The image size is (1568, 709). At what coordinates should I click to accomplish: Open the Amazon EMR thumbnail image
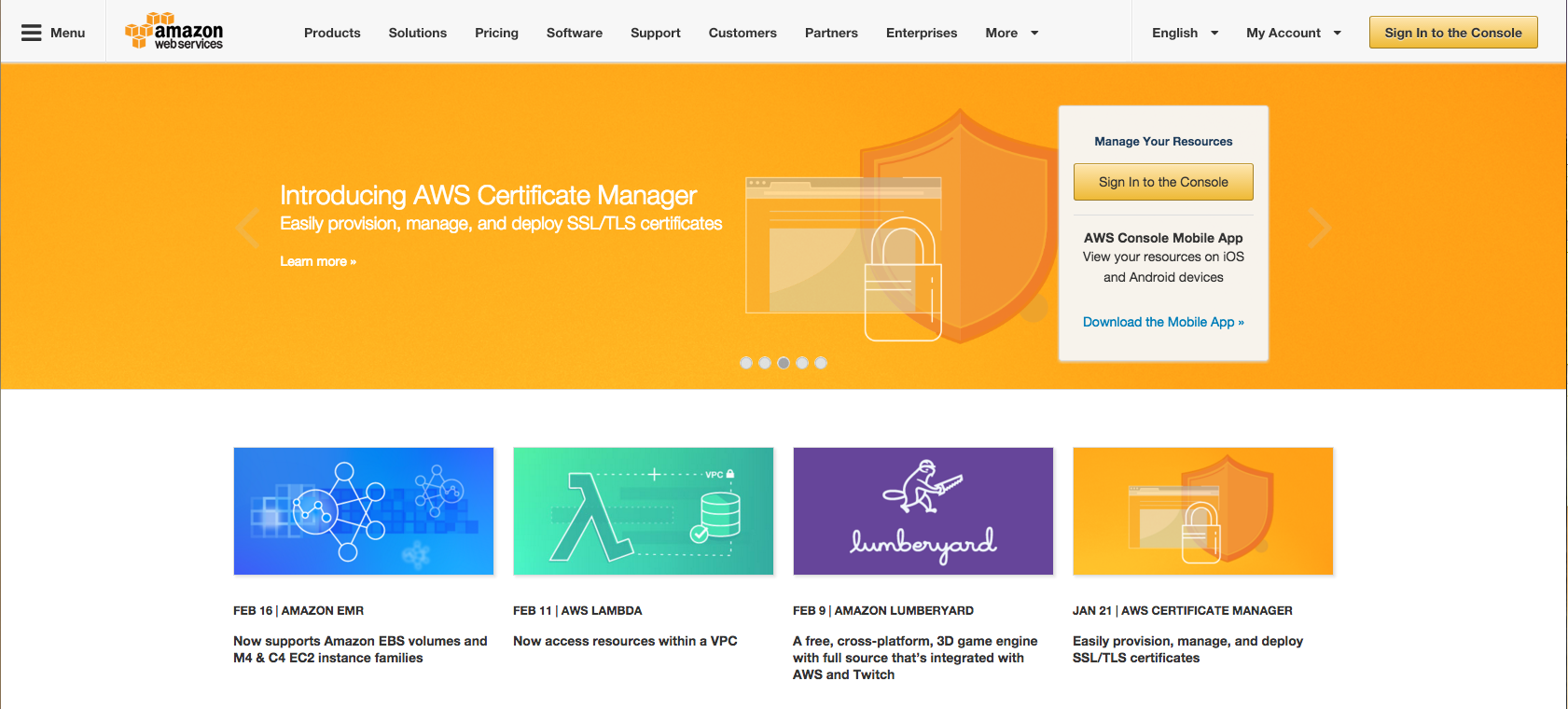(364, 511)
